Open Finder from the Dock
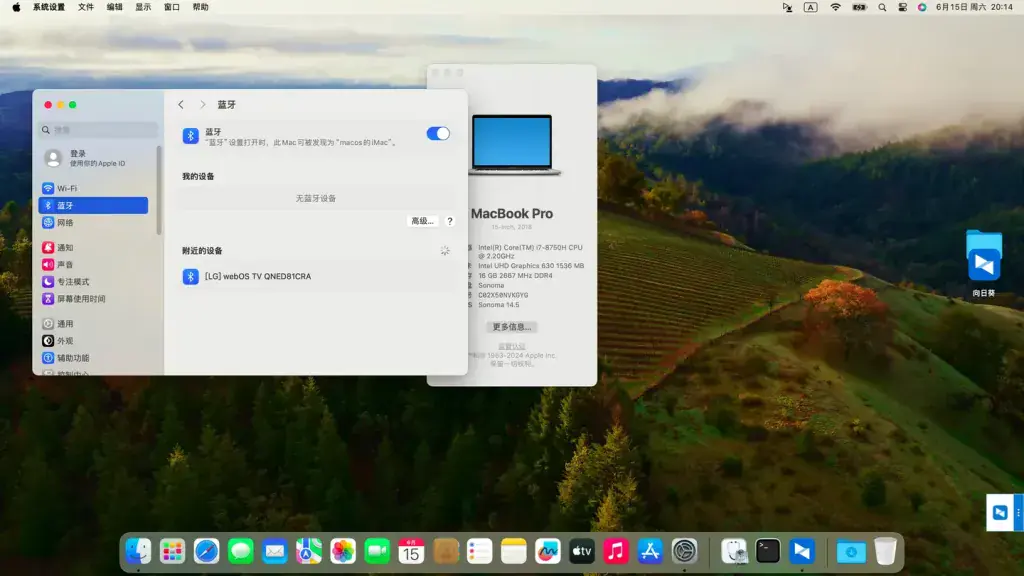 pyautogui.click(x=138, y=552)
